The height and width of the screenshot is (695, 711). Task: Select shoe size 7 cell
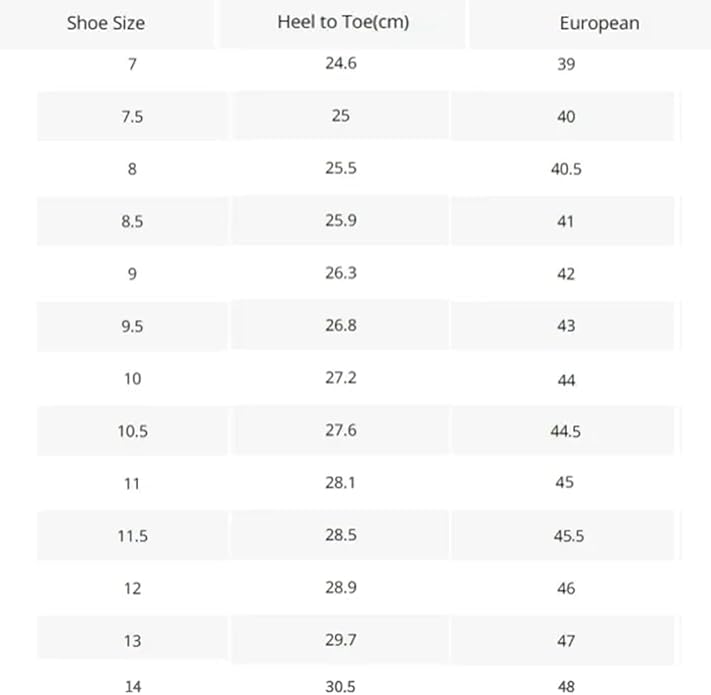[x=132, y=64]
